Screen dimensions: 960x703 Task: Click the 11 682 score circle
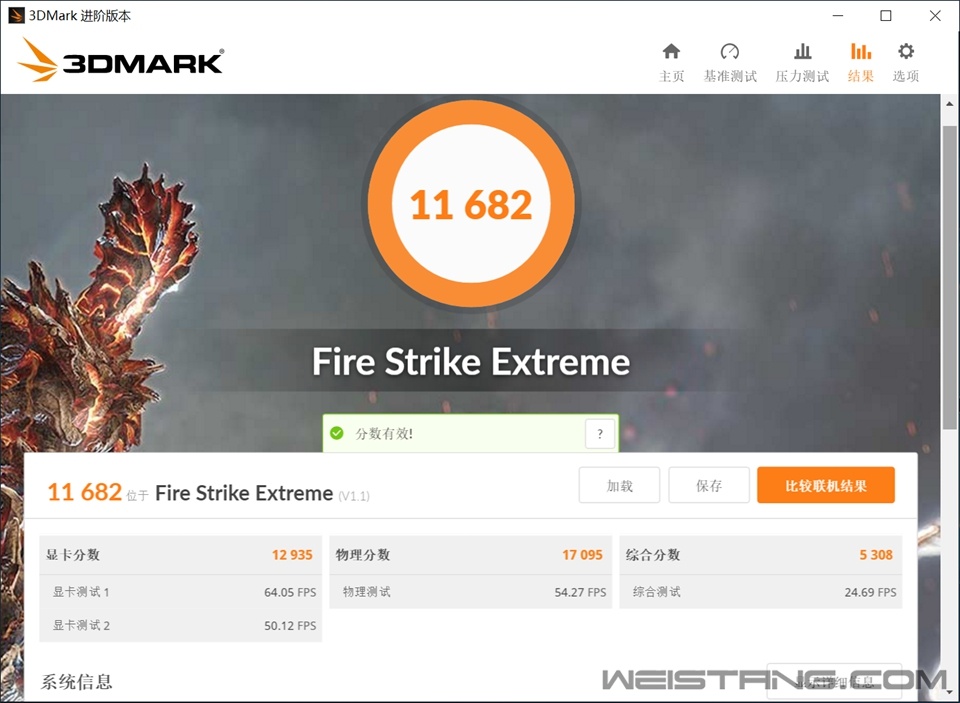coord(471,203)
